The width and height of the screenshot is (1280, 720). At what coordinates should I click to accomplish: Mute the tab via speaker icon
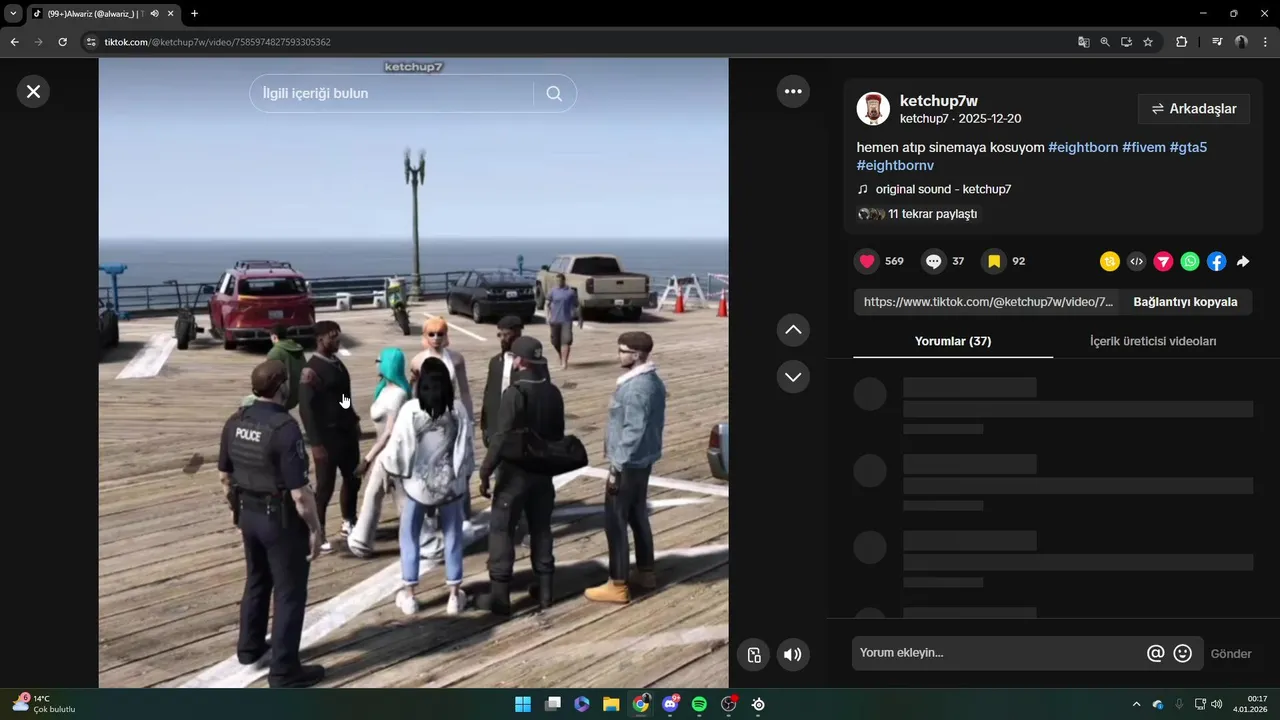154,13
